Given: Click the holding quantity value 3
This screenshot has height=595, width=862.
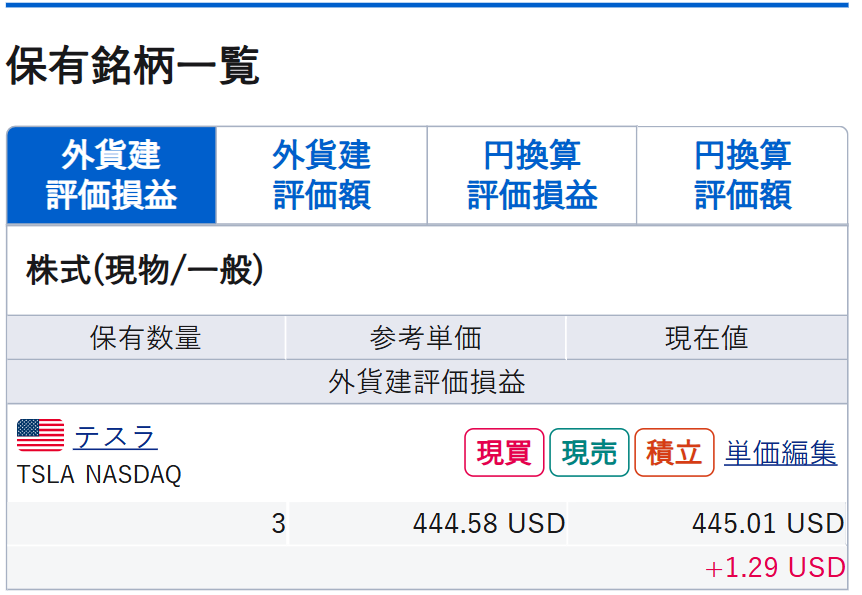Looking at the screenshot, I should click(278, 524).
